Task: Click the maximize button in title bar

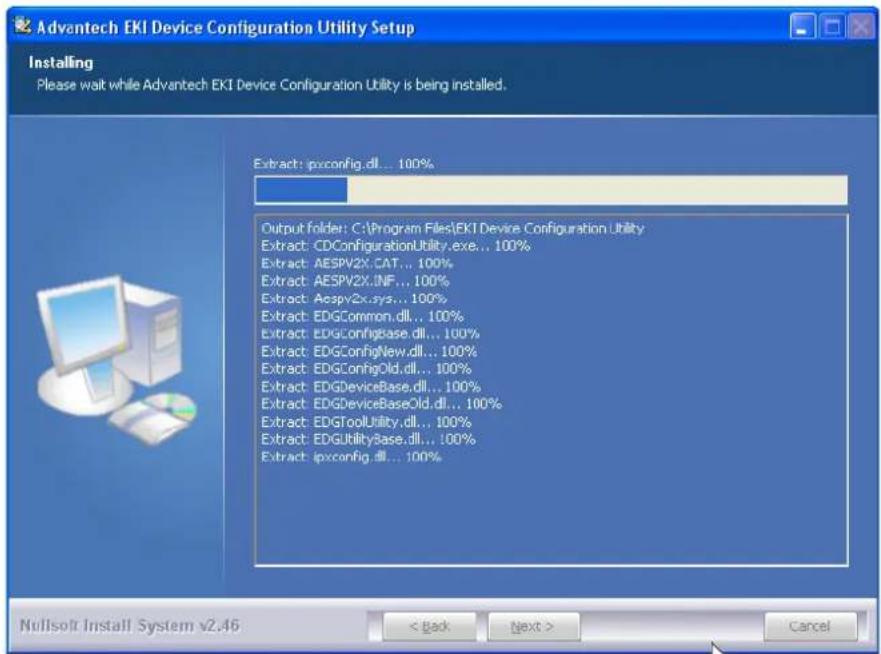Action: click(832, 26)
